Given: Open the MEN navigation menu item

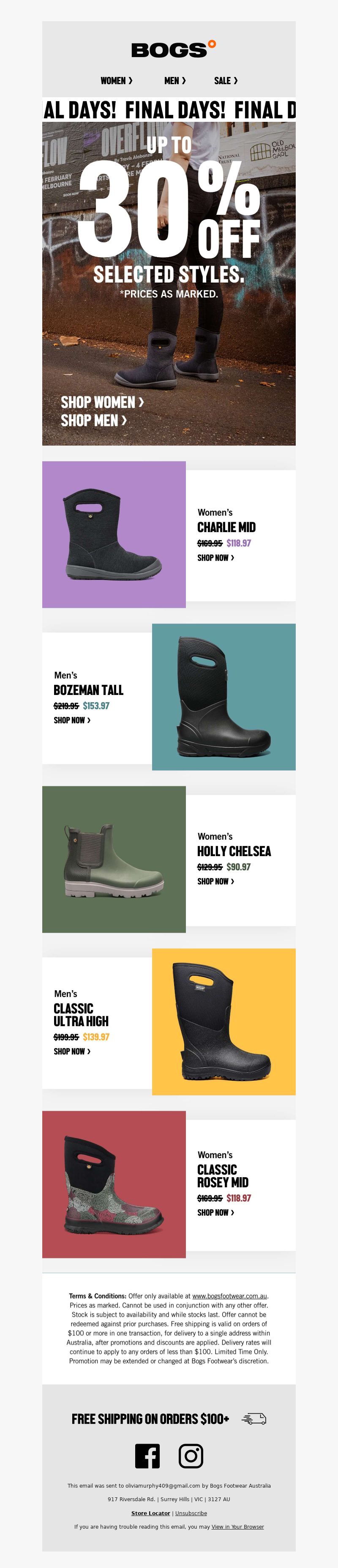Looking at the screenshot, I should (x=175, y=80).
